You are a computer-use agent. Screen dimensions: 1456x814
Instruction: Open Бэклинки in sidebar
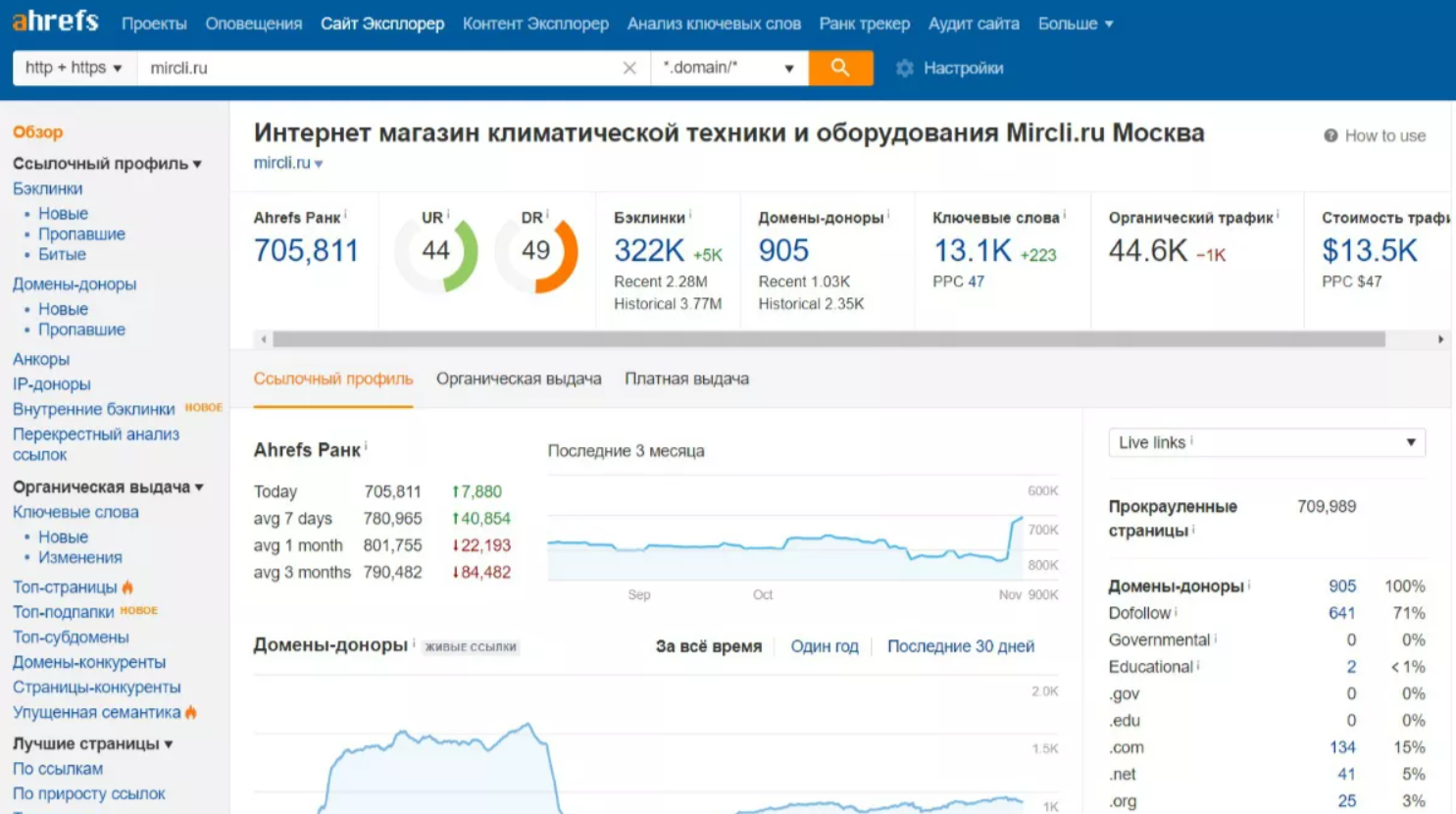(47, 188)
